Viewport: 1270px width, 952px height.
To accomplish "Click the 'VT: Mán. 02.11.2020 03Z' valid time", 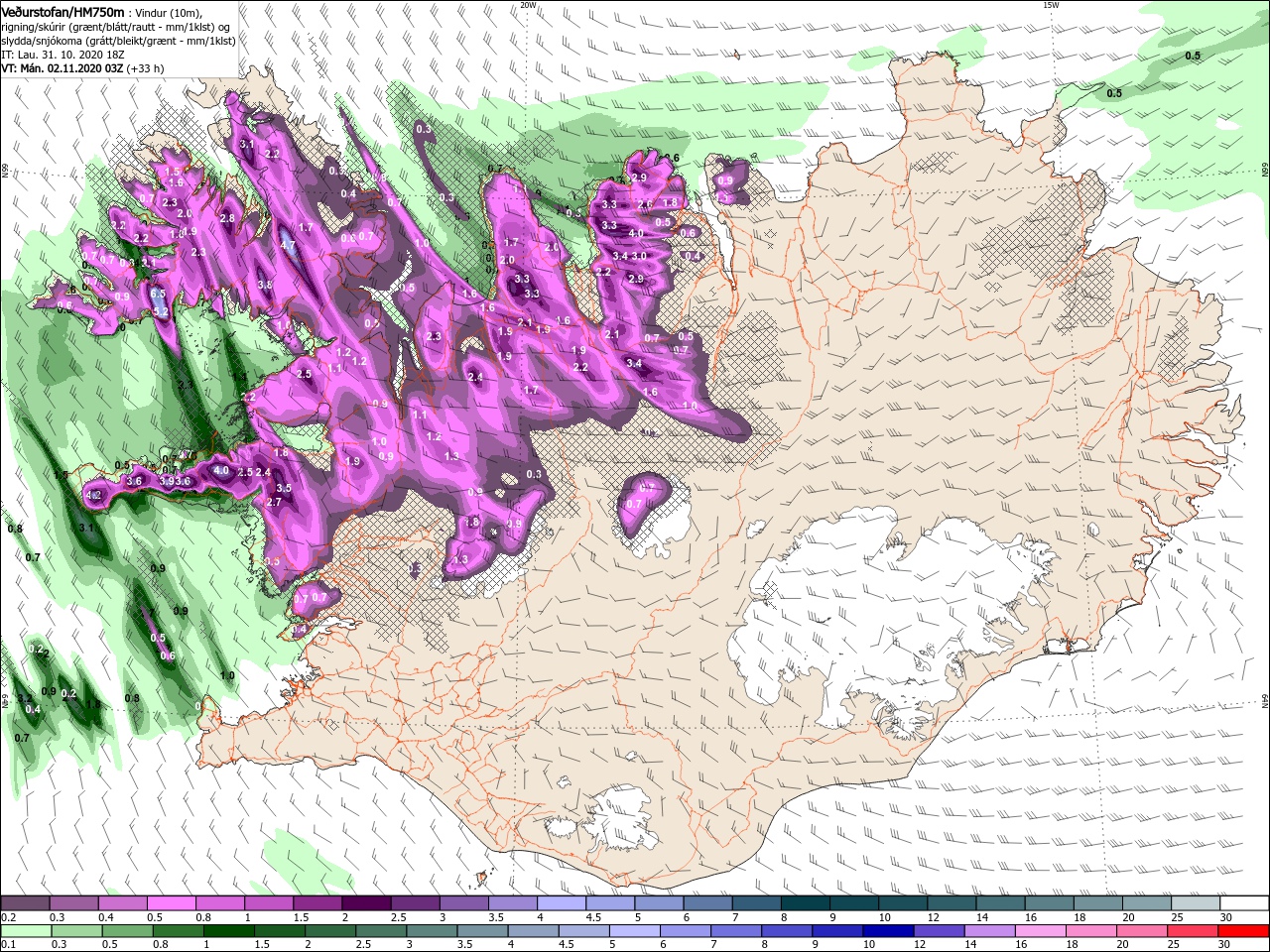I will point(62,68).
